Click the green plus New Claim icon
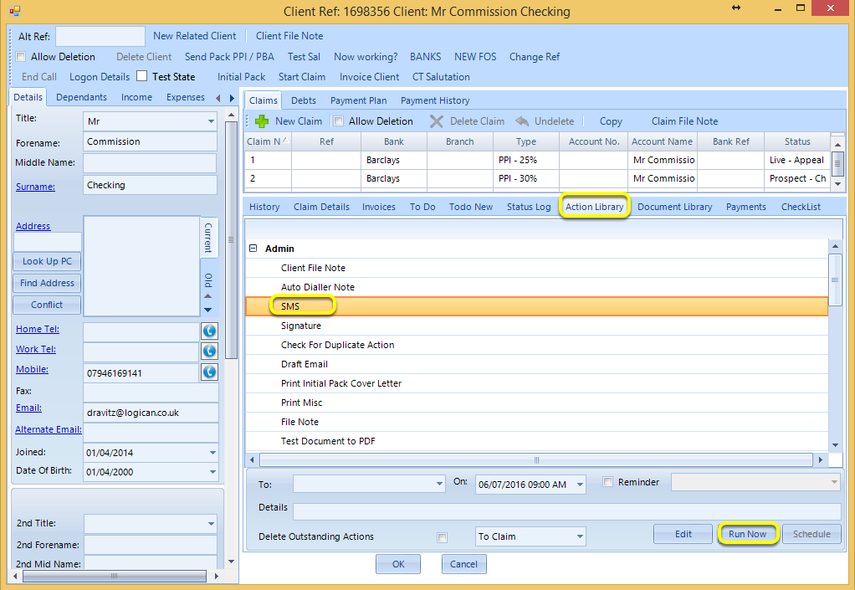 coord(262,121)
